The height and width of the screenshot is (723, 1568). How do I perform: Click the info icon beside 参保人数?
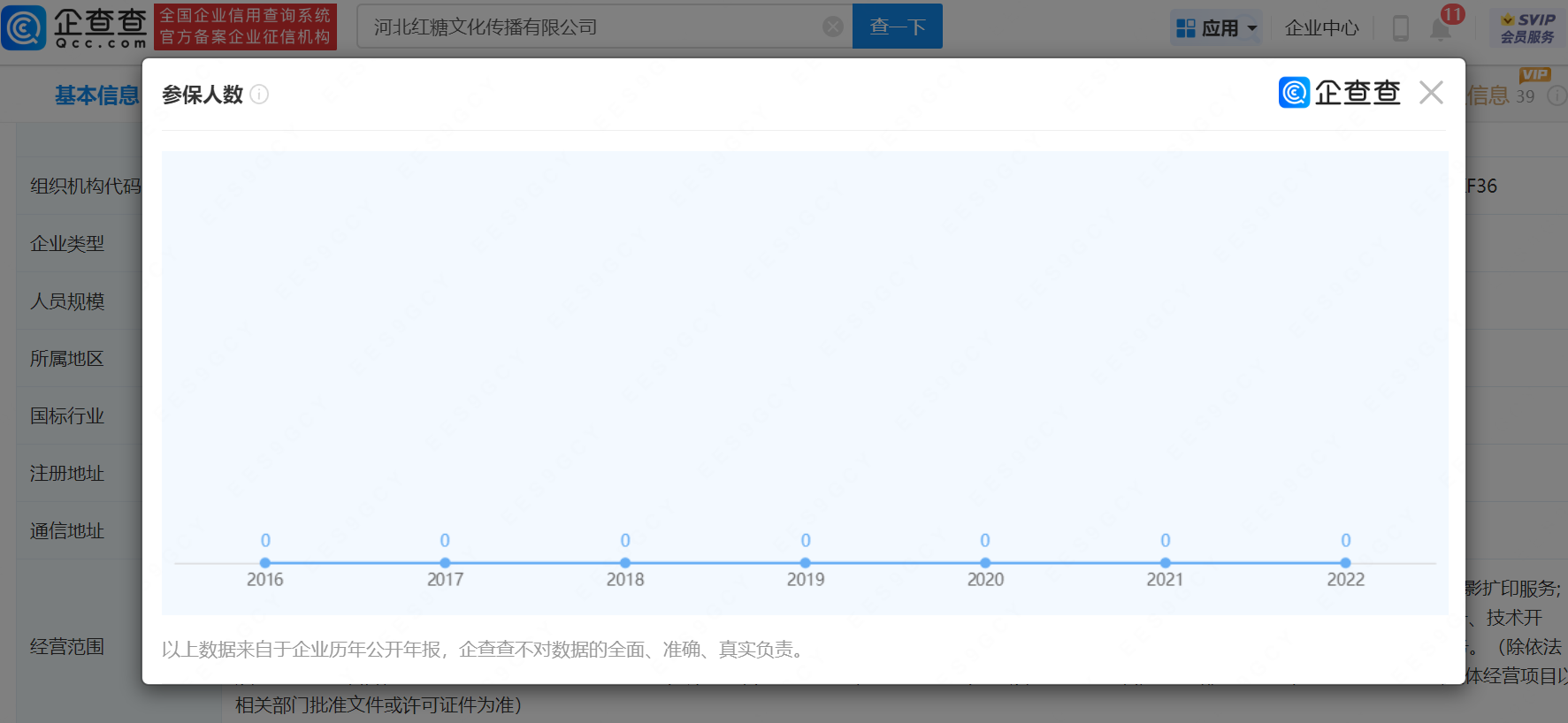259,95
